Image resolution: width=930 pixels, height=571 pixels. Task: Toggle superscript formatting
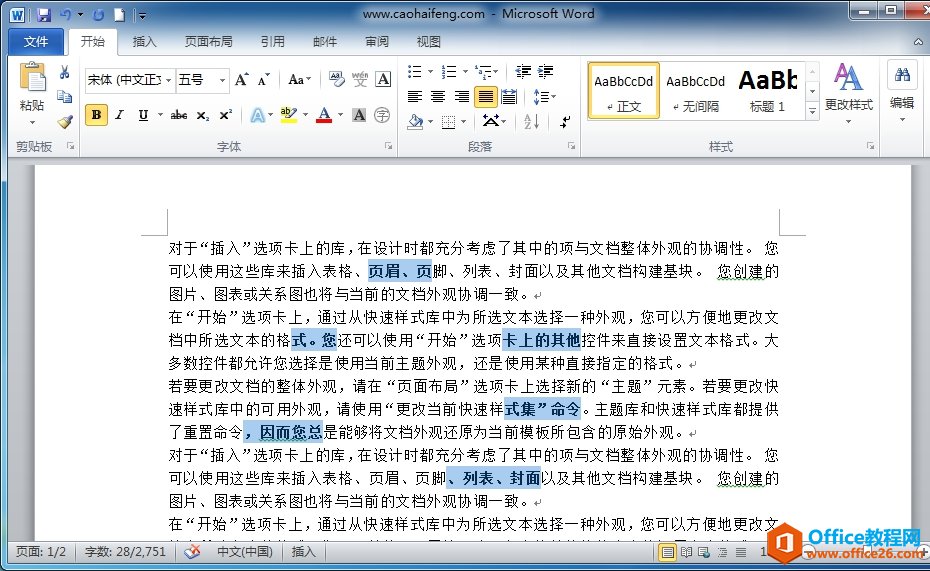(x=226, y=115)
